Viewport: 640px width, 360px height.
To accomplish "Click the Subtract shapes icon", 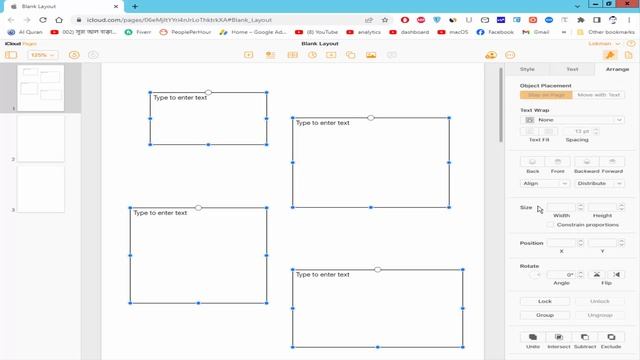I will (585, 337).
